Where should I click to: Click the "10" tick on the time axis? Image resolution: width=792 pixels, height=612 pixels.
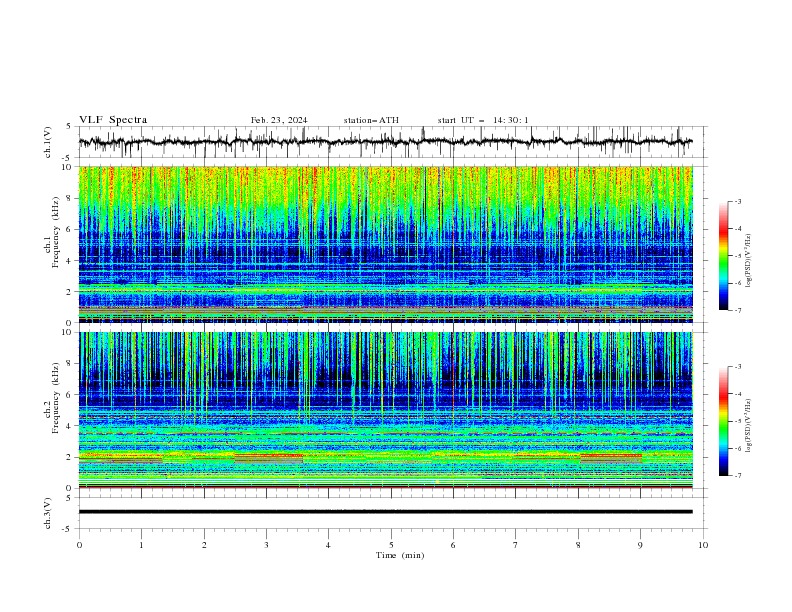pos(703,545)
